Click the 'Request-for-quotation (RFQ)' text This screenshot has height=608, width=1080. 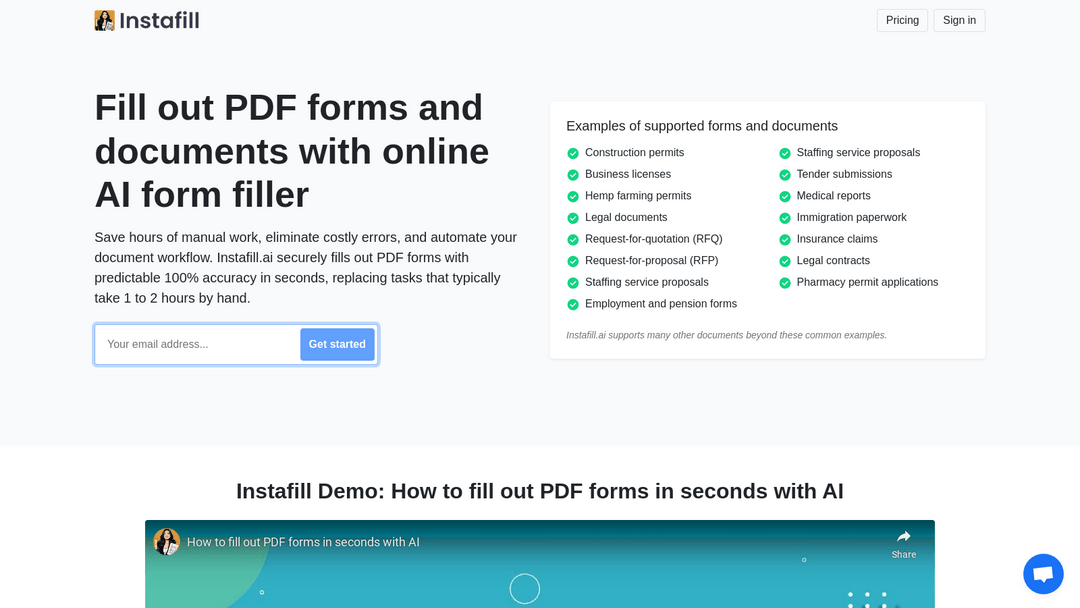(x=654, y=239)
